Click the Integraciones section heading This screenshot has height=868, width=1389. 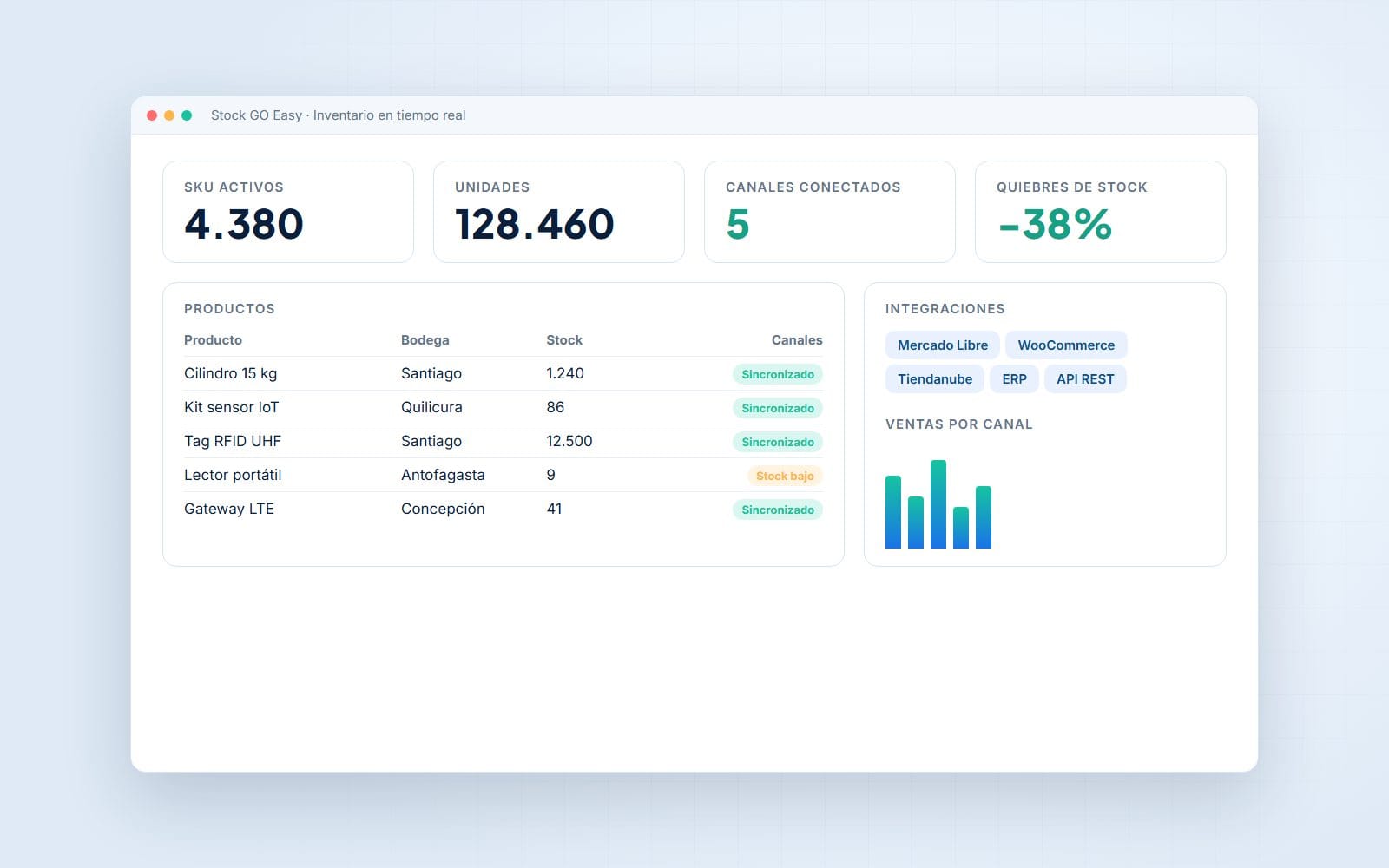(945, 309)
